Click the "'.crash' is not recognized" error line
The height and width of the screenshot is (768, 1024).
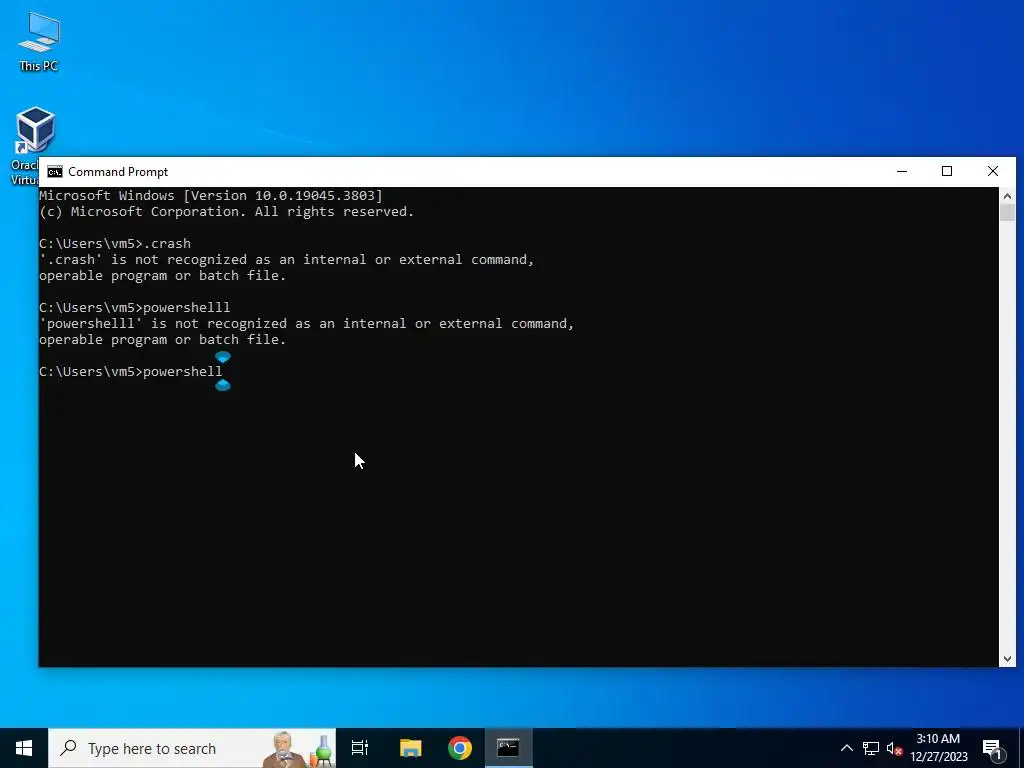click(x=287, y=260)
